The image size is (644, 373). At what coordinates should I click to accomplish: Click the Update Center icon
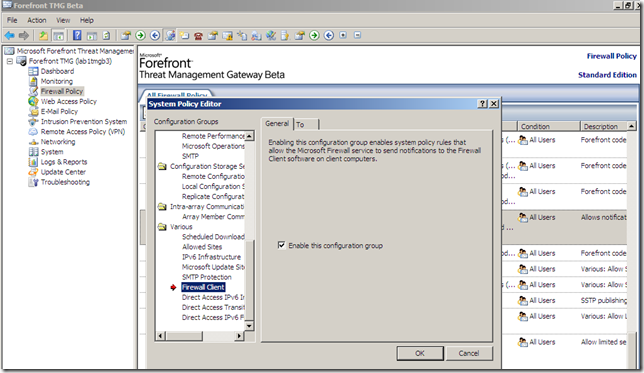tap(33, 172)
